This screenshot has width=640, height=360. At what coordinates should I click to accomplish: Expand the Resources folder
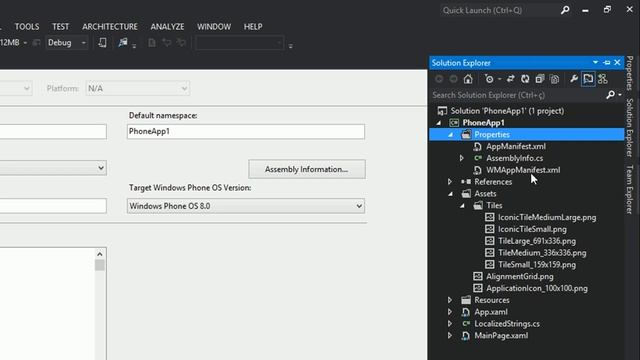450,300
